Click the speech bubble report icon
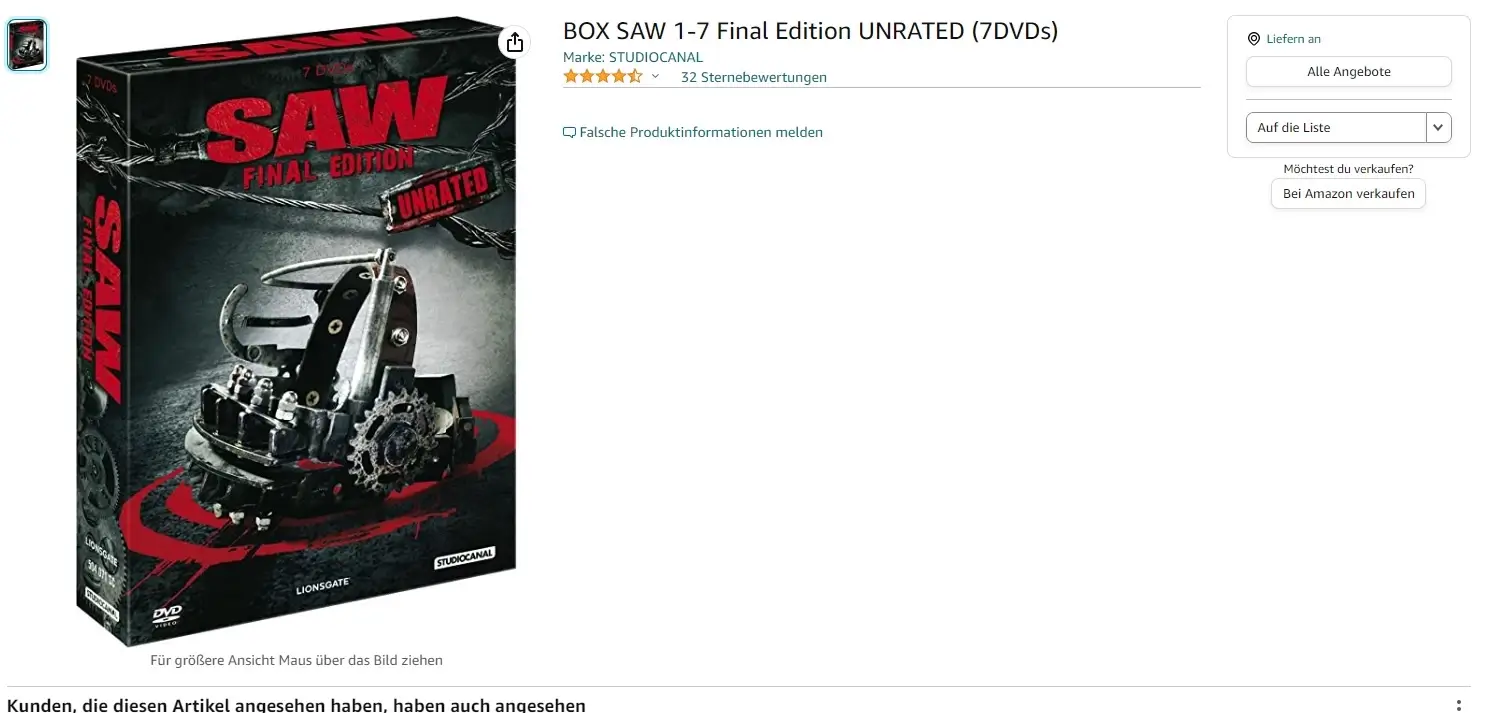 [x=569, y=132]
